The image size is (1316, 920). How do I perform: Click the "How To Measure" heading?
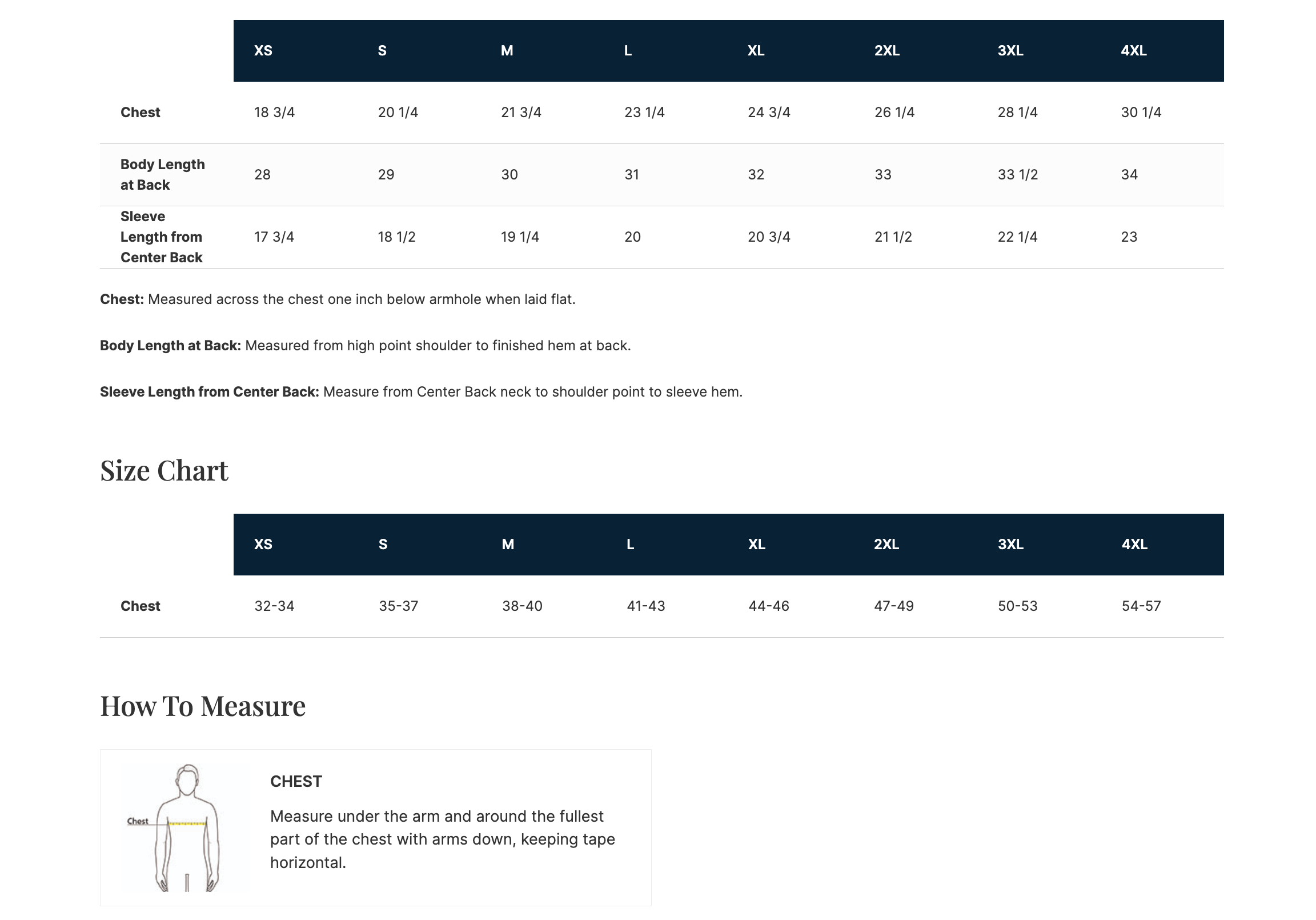202,706
